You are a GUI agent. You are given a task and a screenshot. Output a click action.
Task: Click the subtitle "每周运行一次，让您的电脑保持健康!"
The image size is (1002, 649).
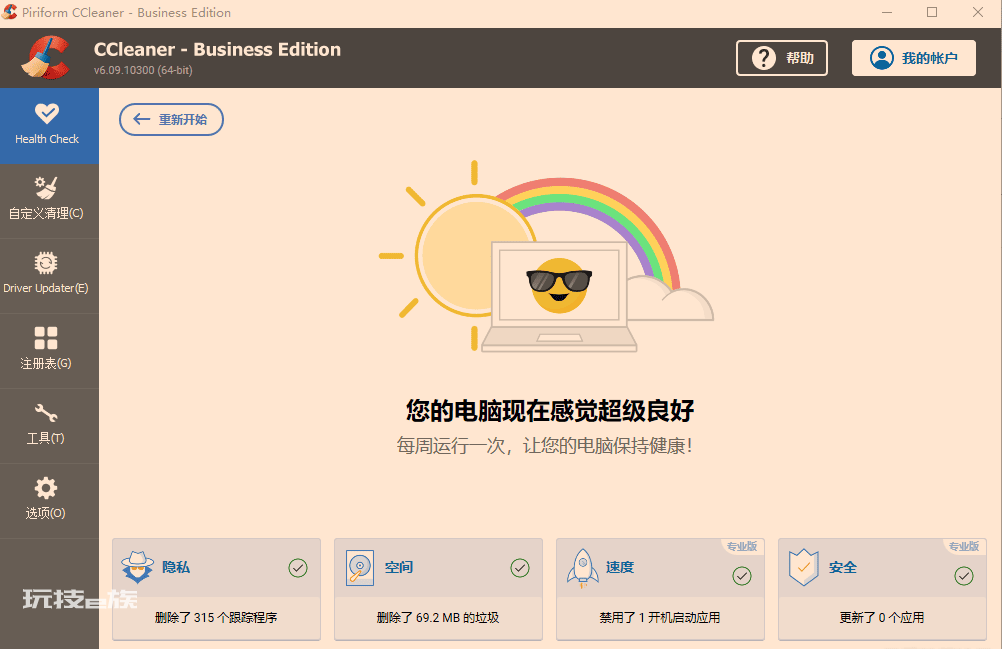coord(544,445)
